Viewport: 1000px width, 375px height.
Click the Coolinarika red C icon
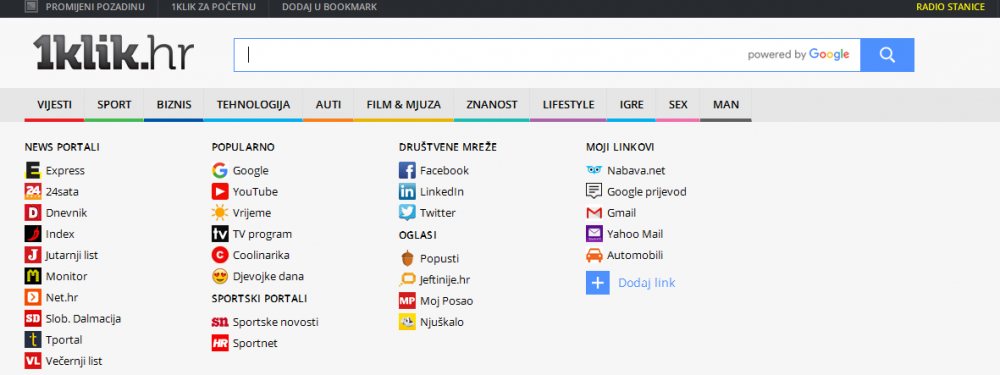[x=220, y=255]
